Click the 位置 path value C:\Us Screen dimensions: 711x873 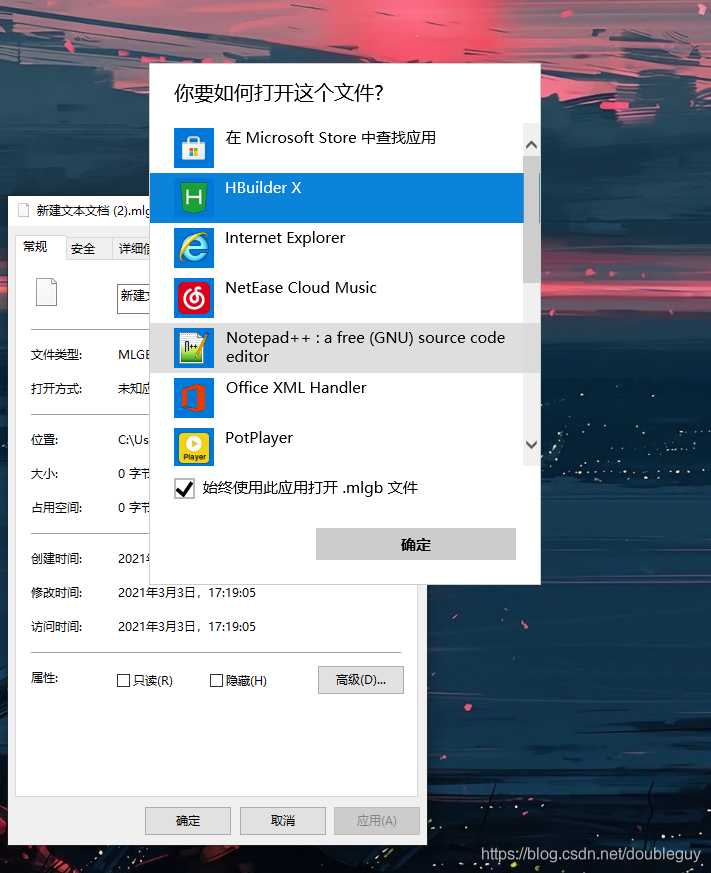pos(133,440)
